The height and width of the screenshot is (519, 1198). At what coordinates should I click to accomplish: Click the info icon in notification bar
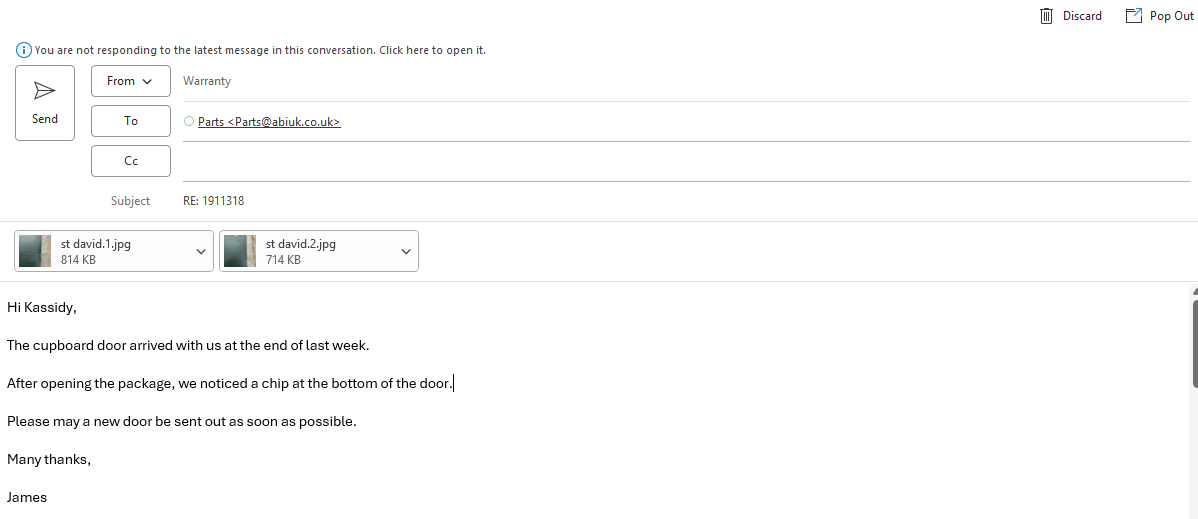point(23,50)
